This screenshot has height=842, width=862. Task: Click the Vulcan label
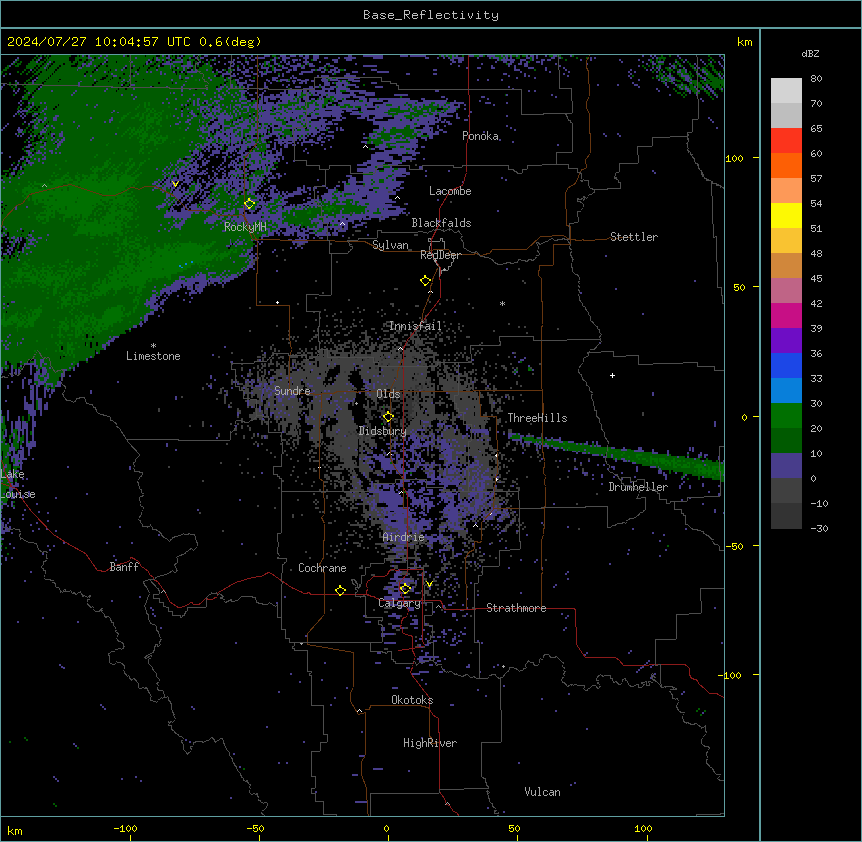(543, 792)
